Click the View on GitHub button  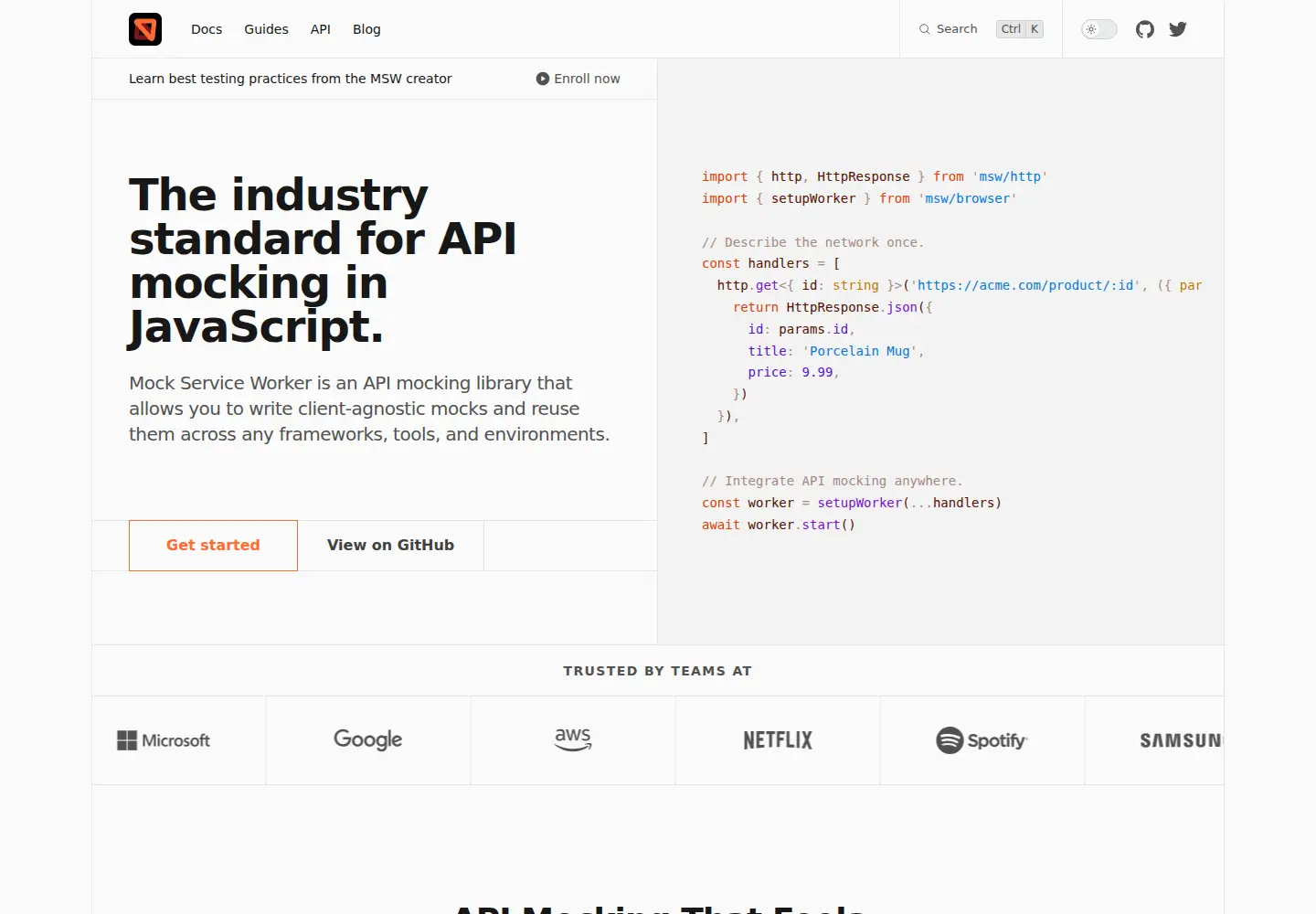click(x=390, y=546)
